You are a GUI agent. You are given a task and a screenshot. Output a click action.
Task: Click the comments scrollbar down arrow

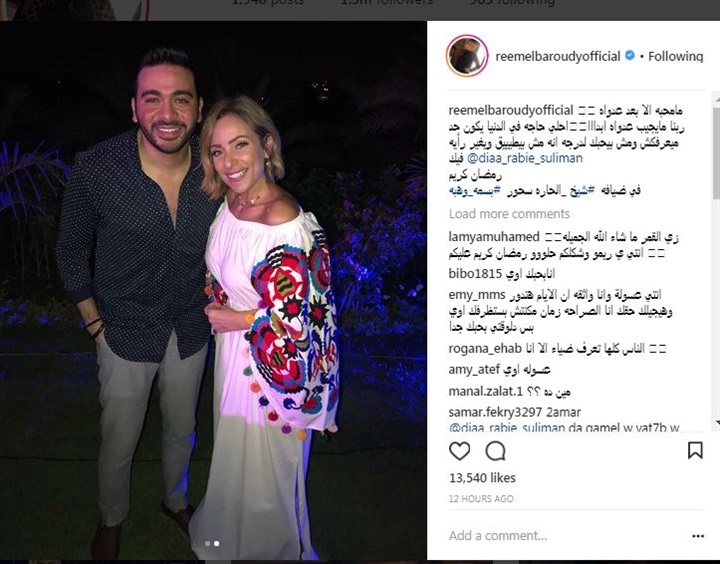pyautogui.click(x=716, y=423)
